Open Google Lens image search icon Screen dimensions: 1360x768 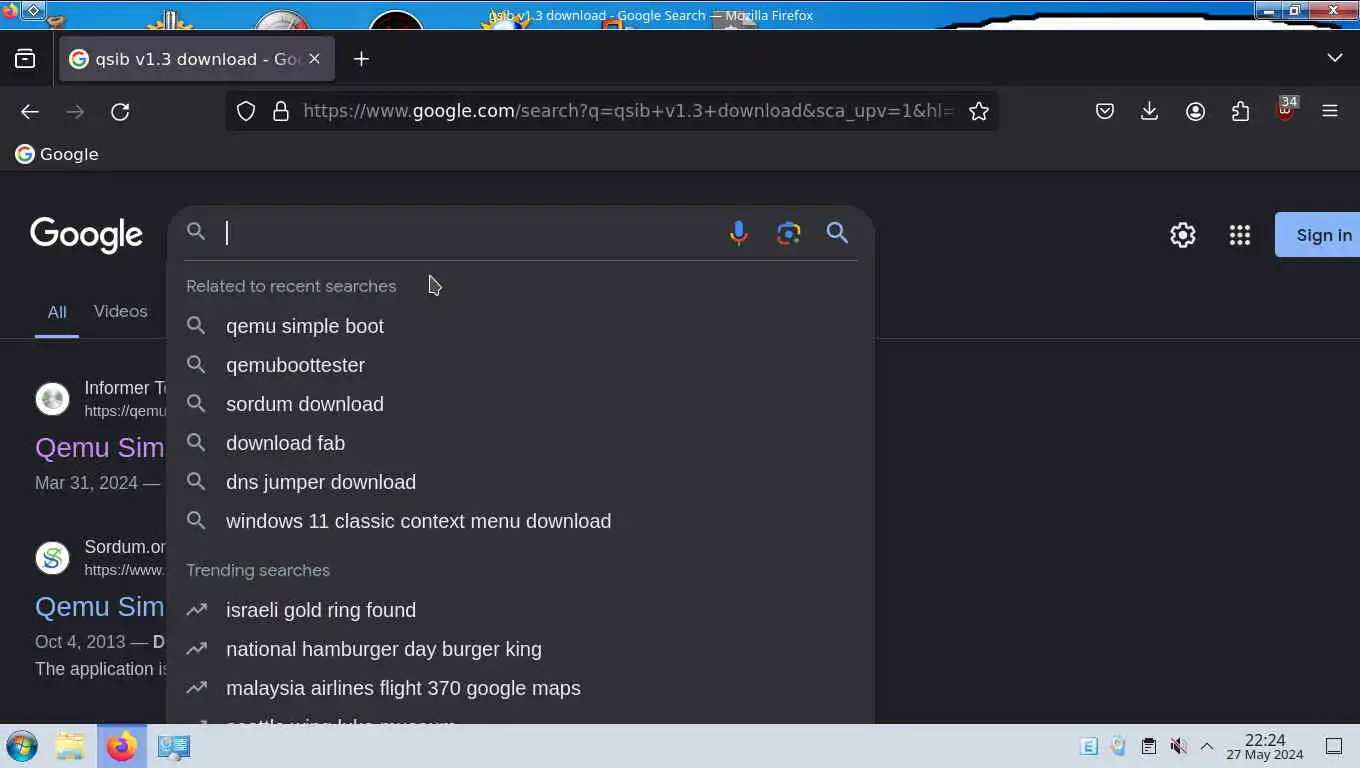788,233
